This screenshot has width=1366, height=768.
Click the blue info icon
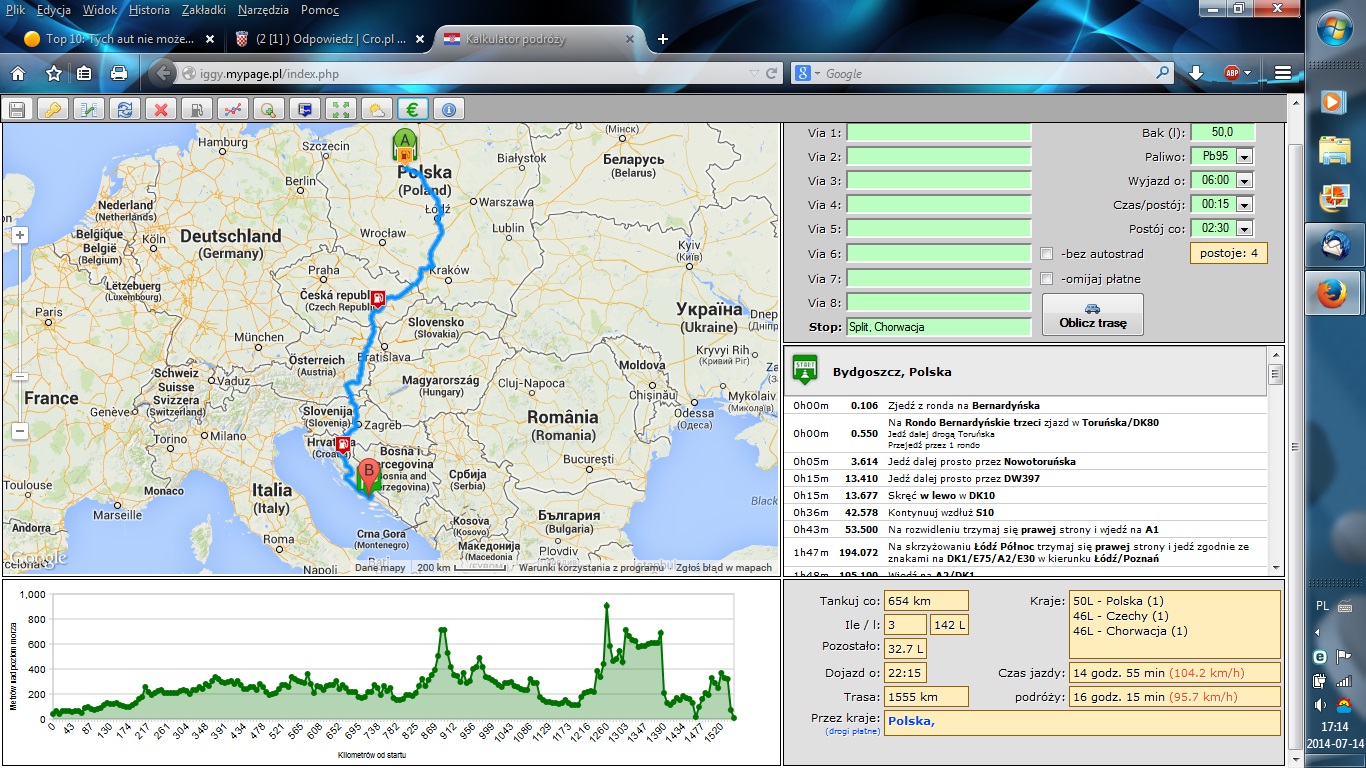point(447,109)
